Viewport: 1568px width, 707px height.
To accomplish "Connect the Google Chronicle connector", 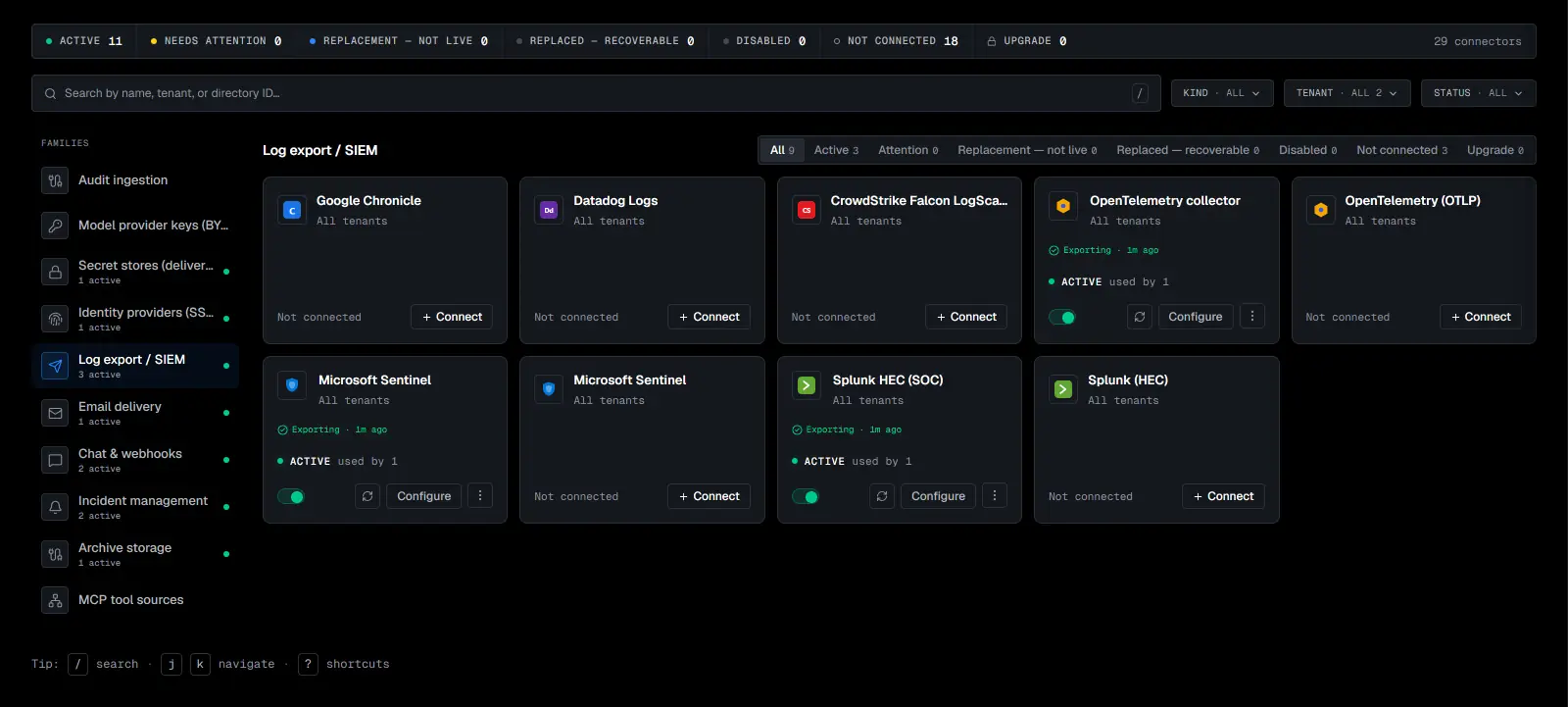I will 452,317.
